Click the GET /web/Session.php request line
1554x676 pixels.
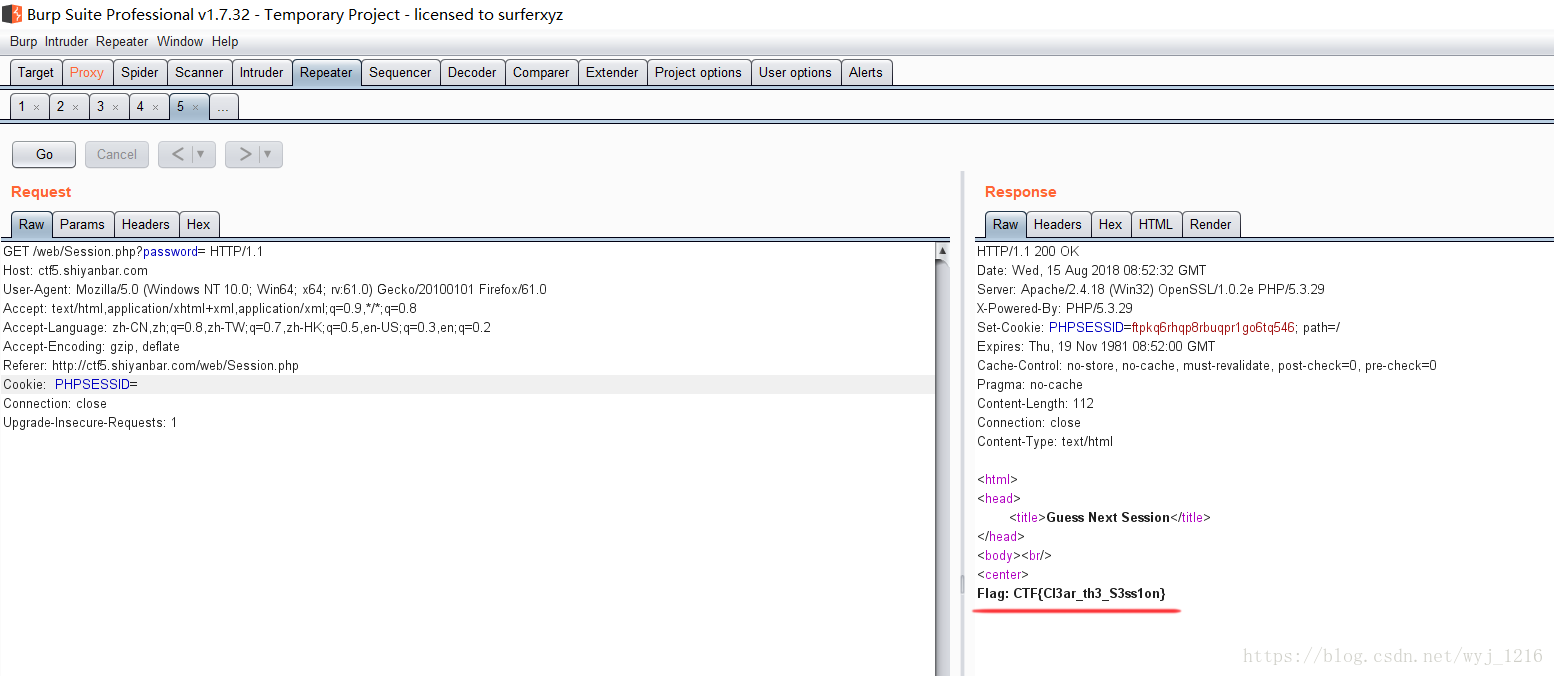coord(133,251)
